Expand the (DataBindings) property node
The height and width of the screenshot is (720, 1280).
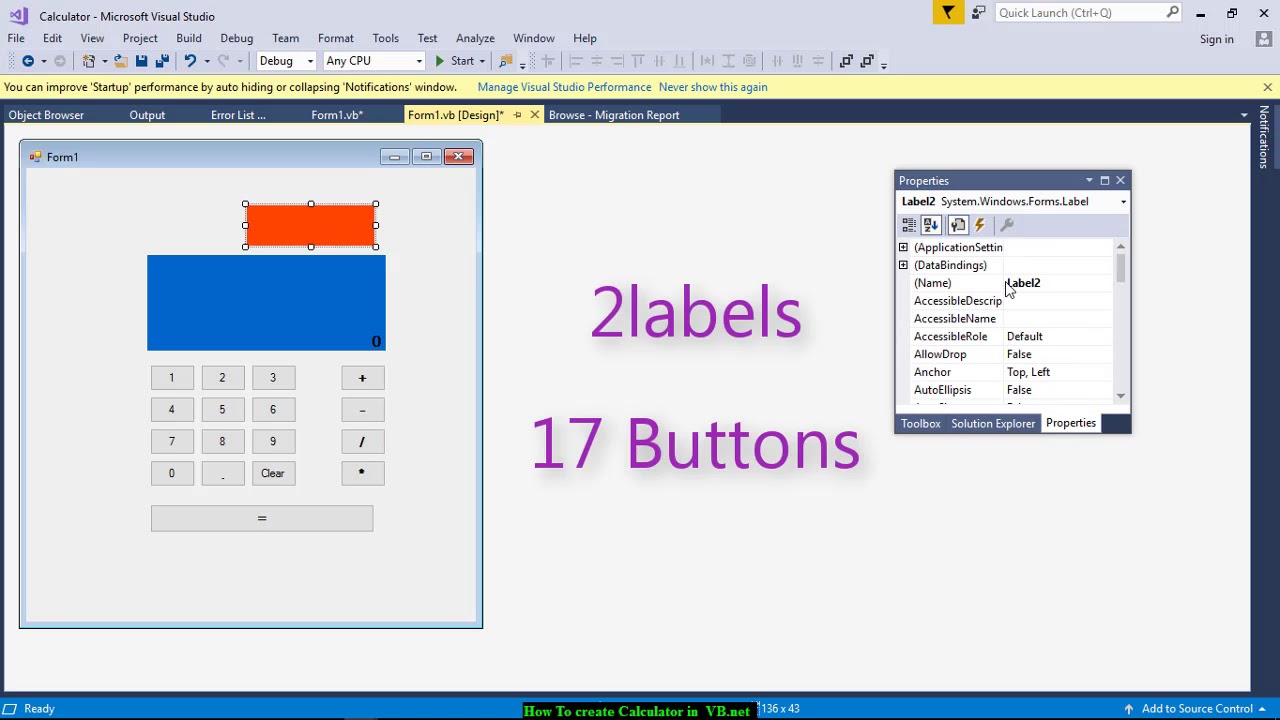point(903,265)
